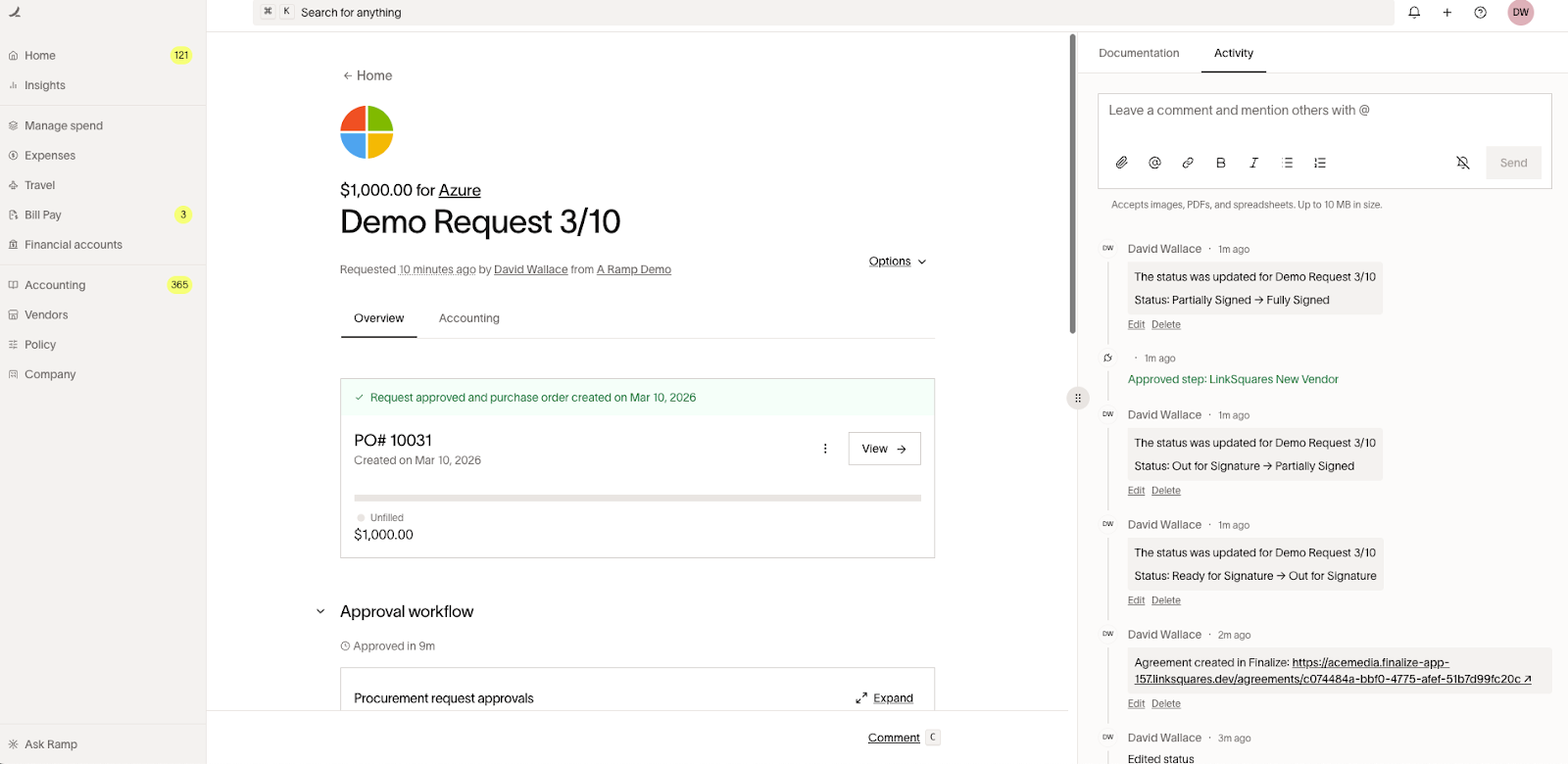1568x764 pixels.
Task: Insert a link using the link icon
Action: [1188, 163]
